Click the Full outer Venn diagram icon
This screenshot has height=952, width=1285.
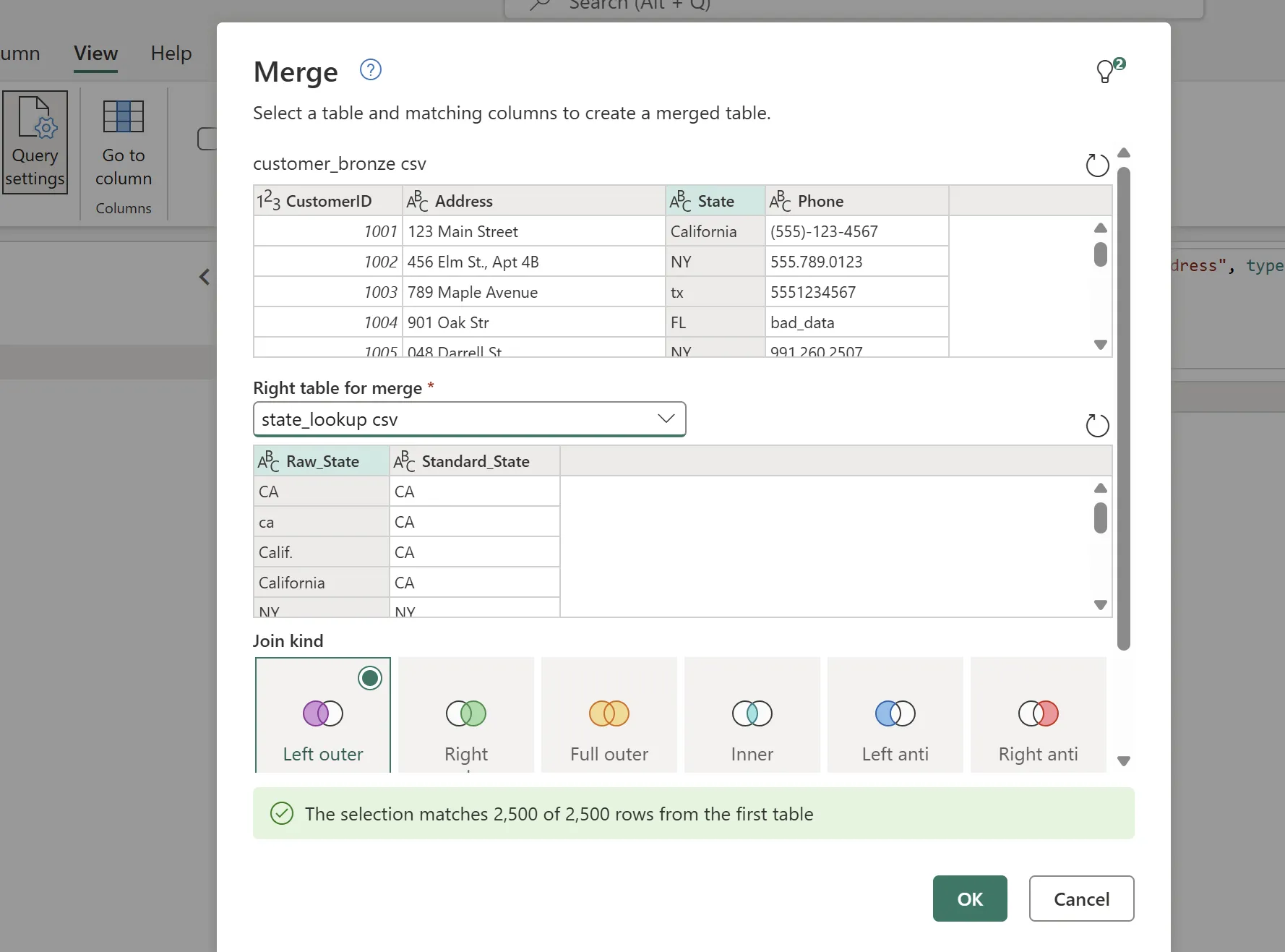click(x=609, y=713)
